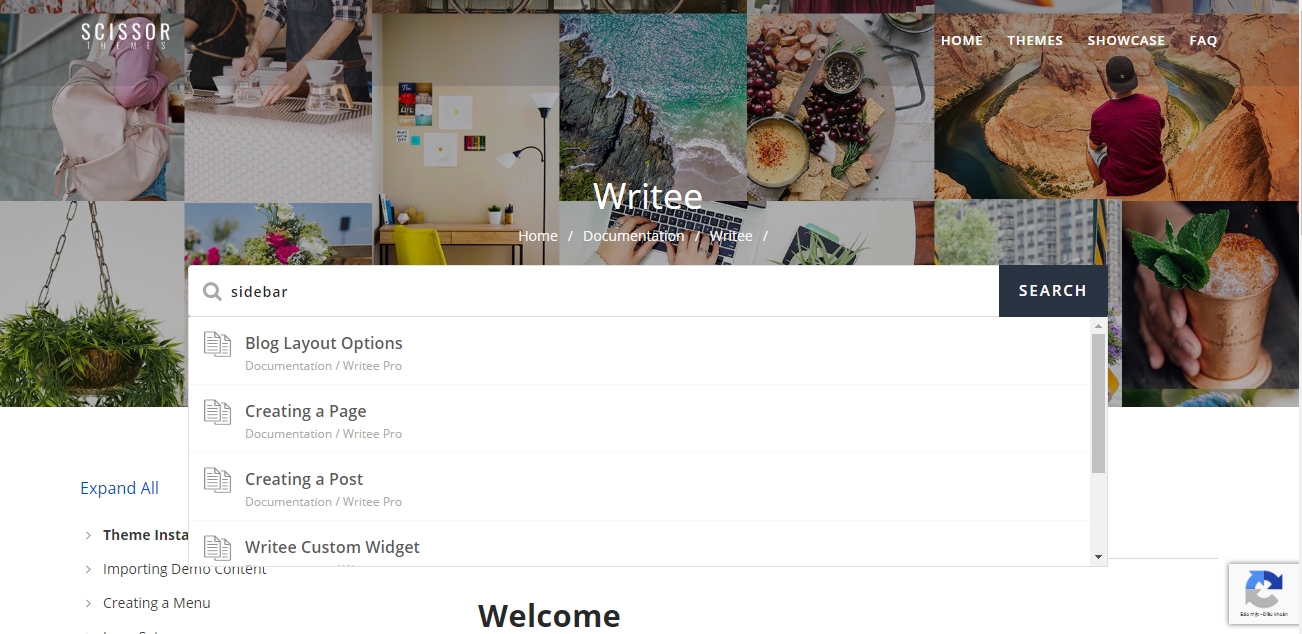Expand the Theme Installation chevron
The width and height of the screenshot is (1302, 634).
coord(88,536)
